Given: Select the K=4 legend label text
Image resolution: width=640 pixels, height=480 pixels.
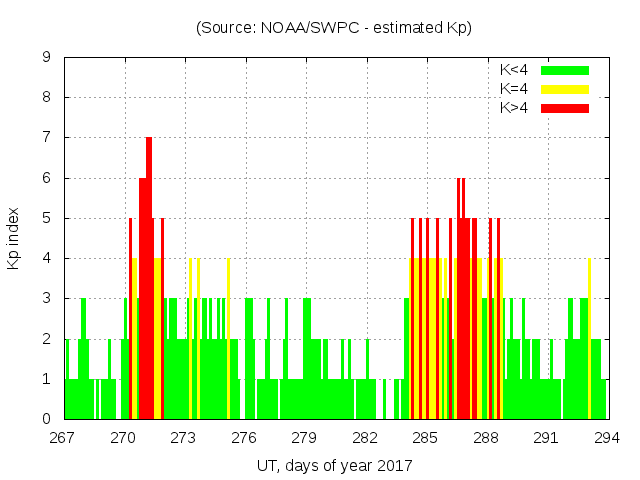Looking at the screenshot, I should pos(514,89).
